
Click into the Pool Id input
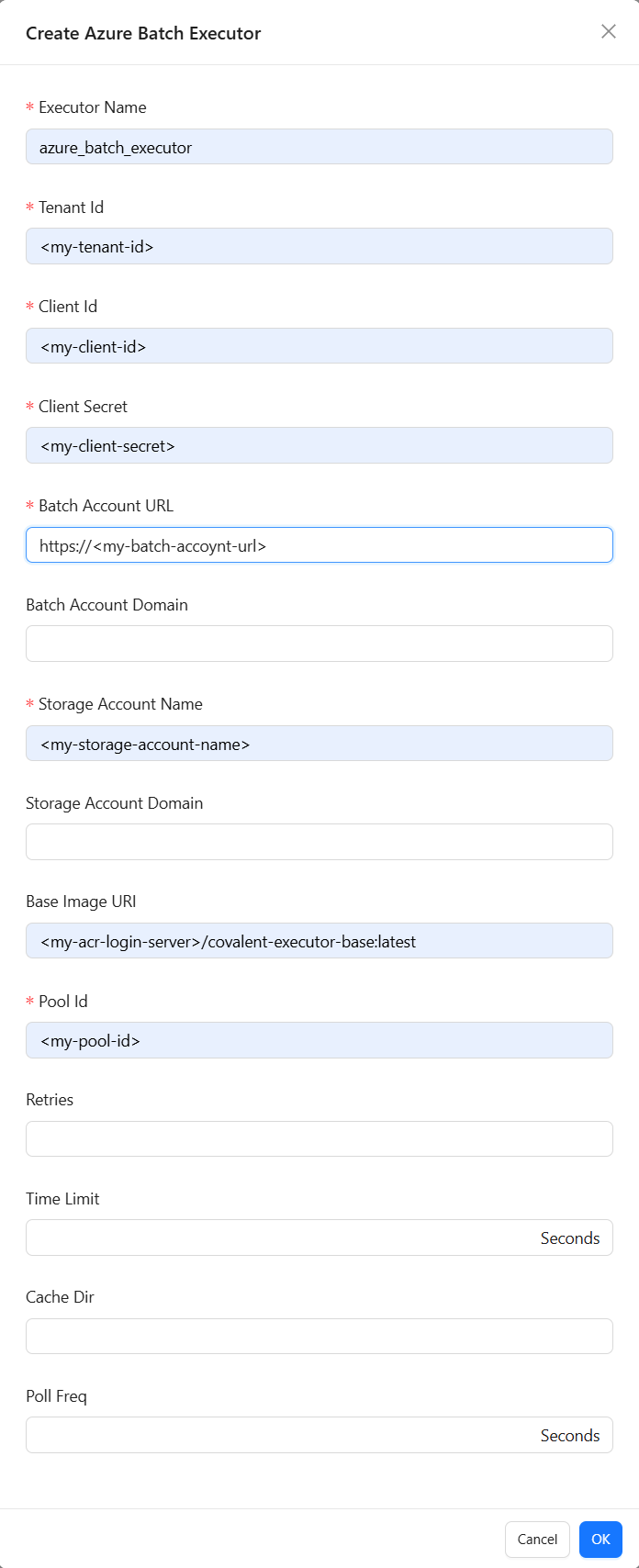(x=319, y=1040)
